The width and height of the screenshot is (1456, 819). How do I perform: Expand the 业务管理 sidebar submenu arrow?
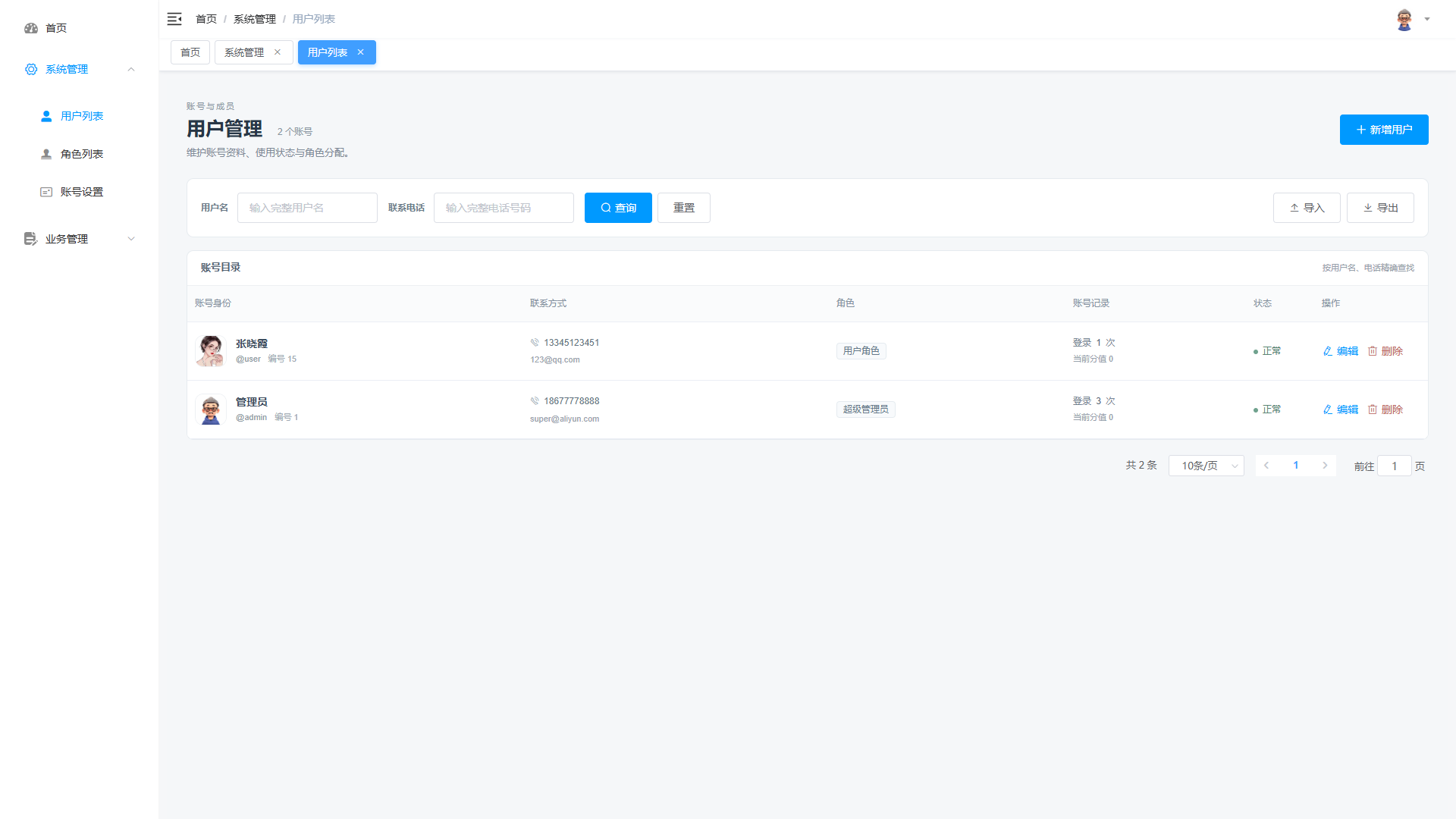tap(131, 239)
